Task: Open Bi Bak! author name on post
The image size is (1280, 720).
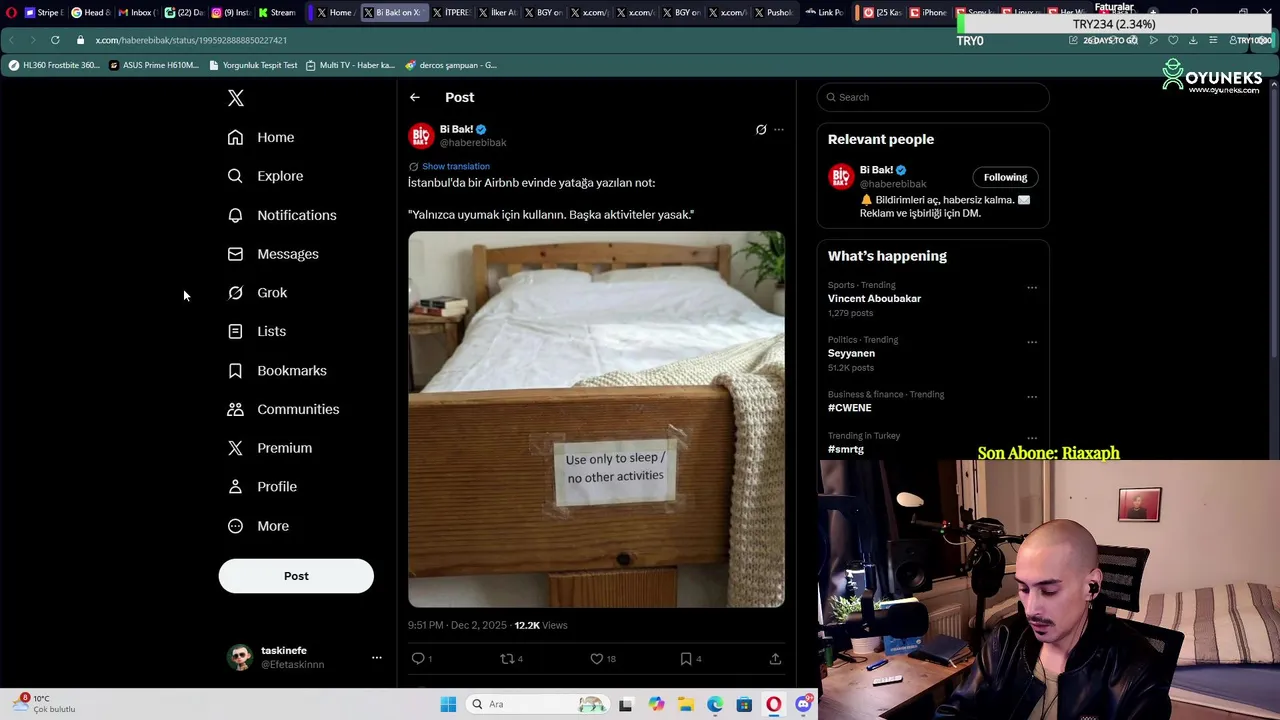Action: coord(456,129)
